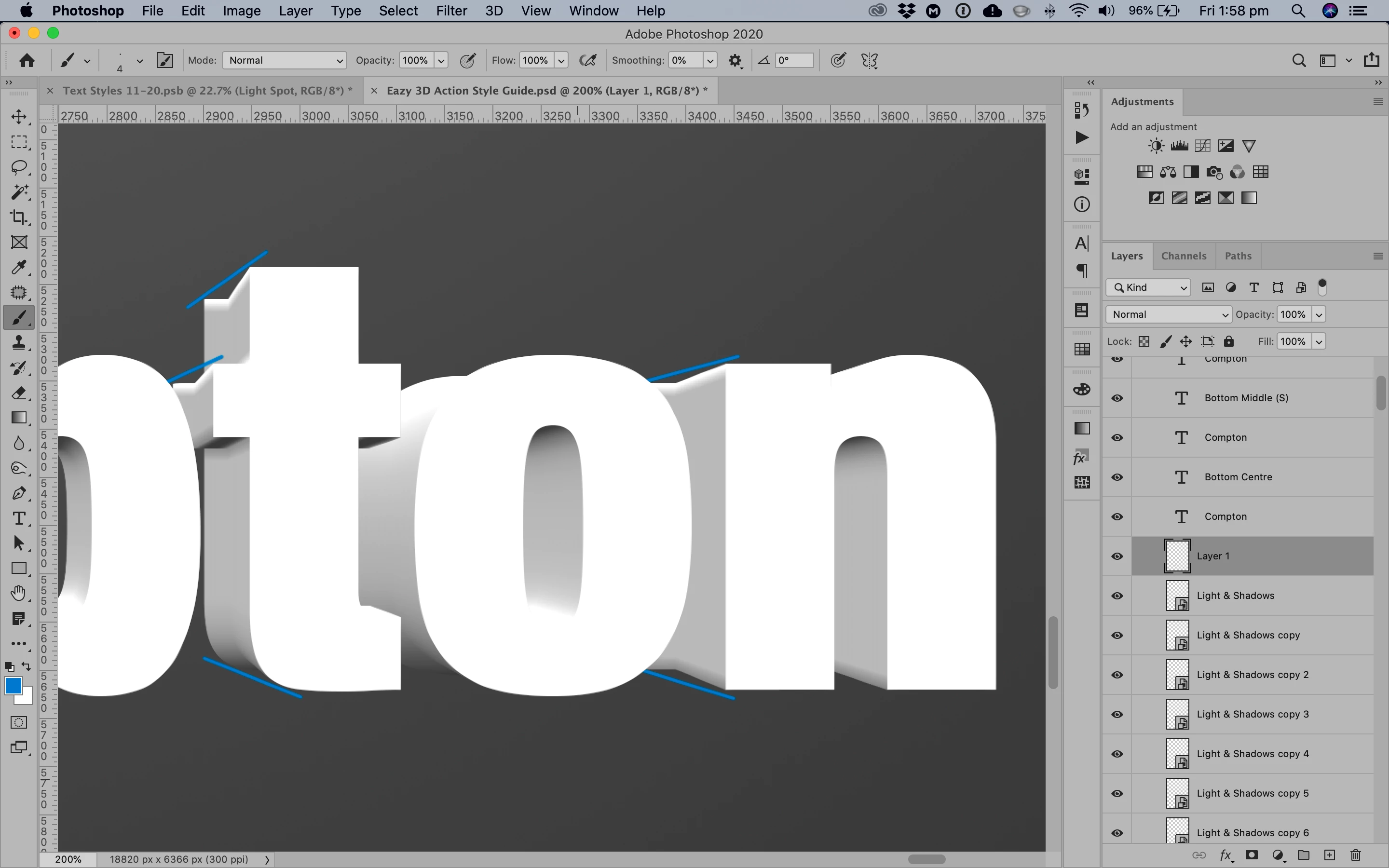Switch to Text Styles 11-20.psb document

click(206, 91)
